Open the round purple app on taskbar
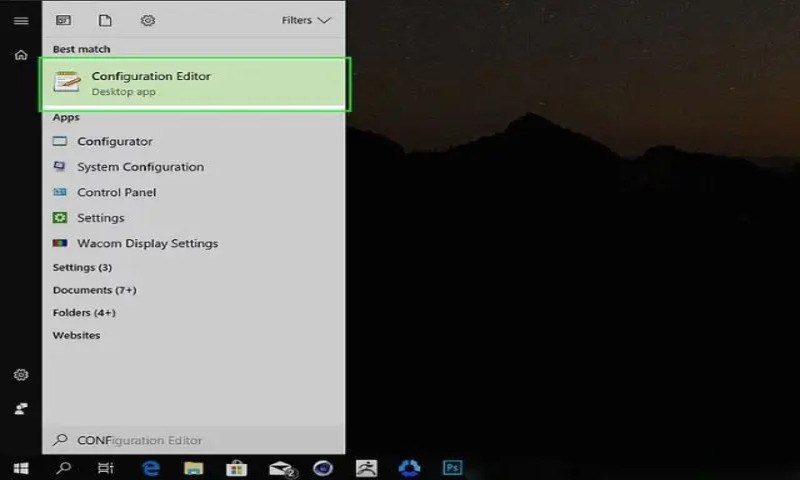The height and width of the screenshot is (480, 800). 323,468
